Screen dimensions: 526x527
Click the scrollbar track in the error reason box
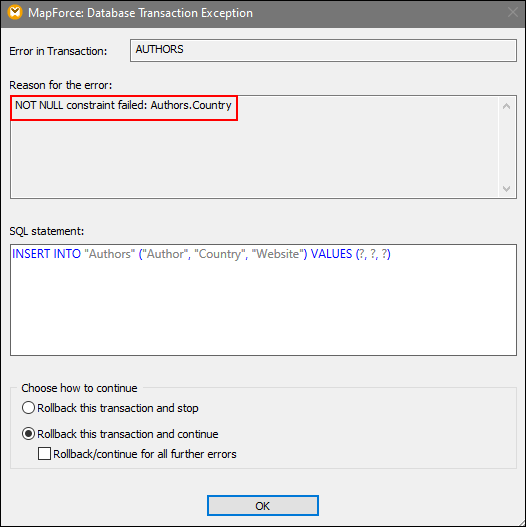click(x=507, y=148)
